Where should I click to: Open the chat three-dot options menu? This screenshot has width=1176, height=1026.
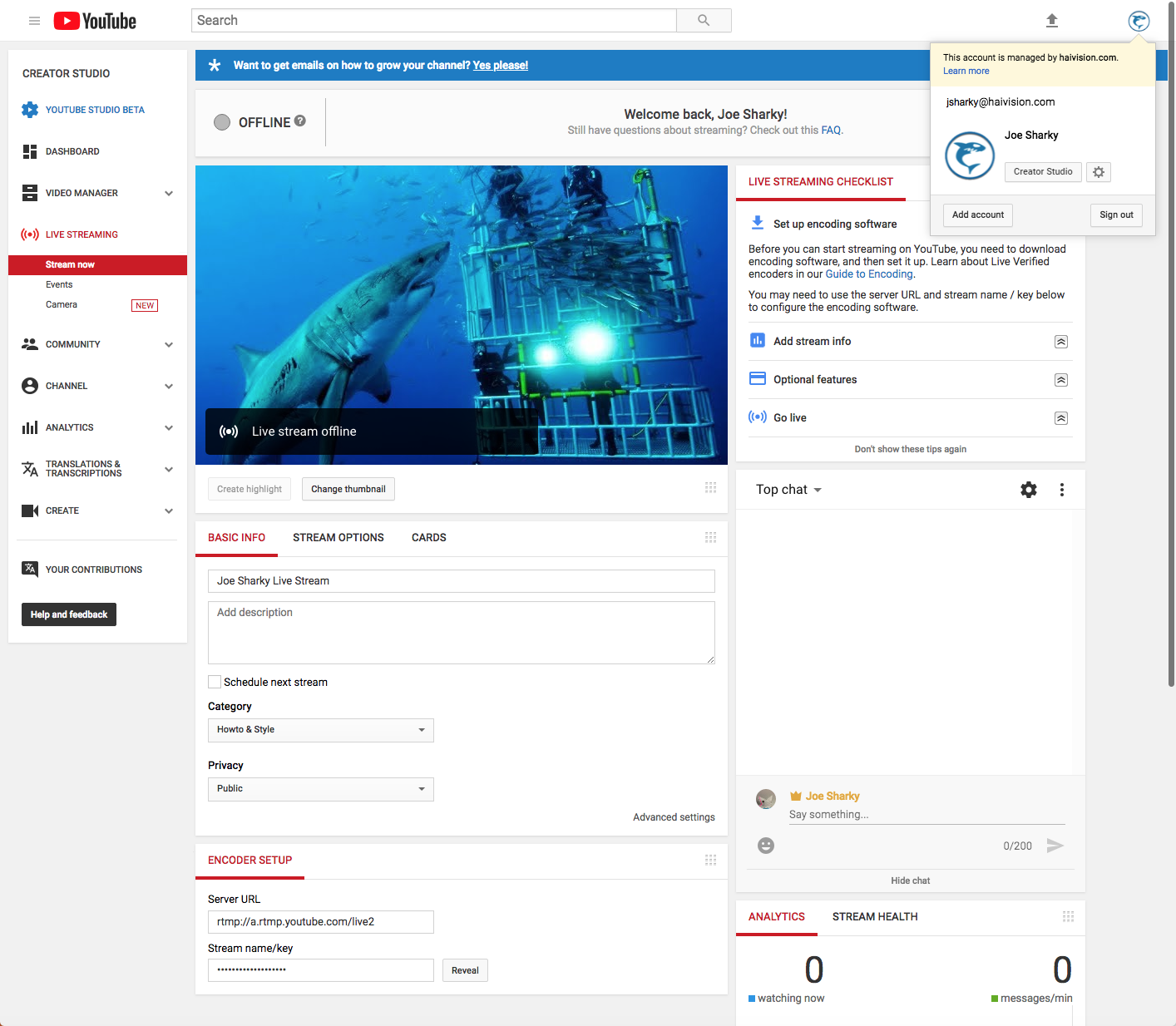coord(1062,490)
